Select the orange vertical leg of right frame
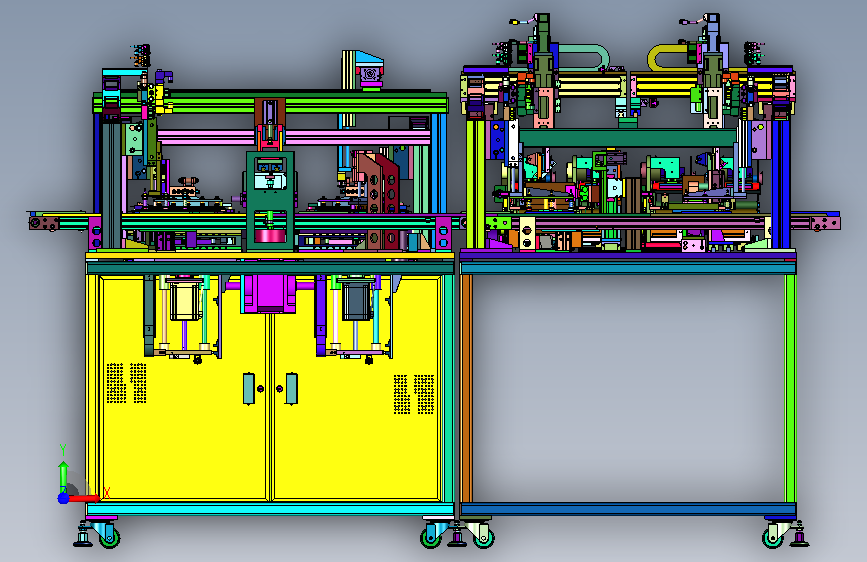 point(467,388)
